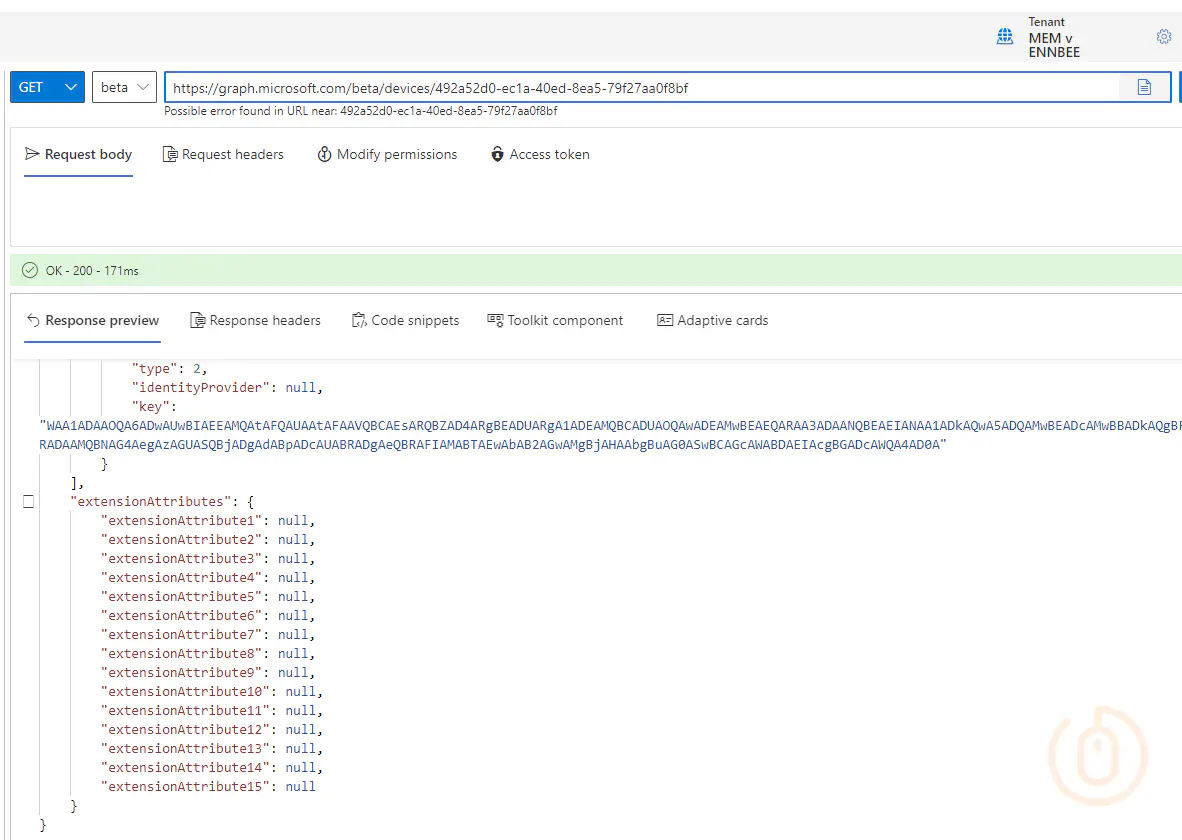Open settings via the gear icon
The image size is (1182, 840).
(1163, 37)
